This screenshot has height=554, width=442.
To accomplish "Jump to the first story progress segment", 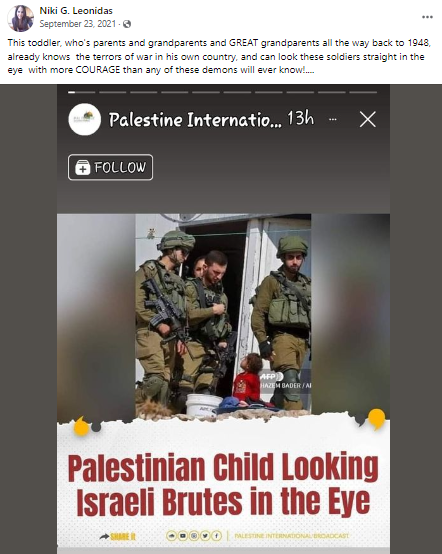I will 82,92.
